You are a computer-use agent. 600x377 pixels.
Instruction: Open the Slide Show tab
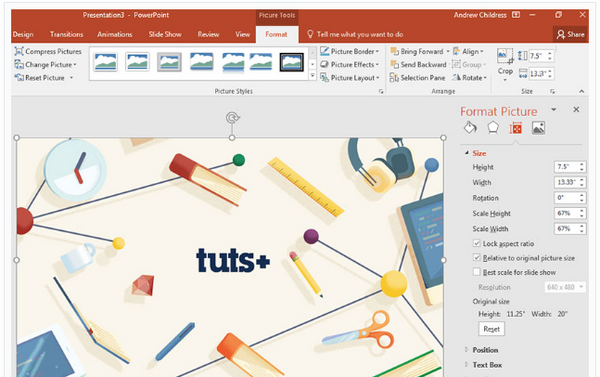165,34
